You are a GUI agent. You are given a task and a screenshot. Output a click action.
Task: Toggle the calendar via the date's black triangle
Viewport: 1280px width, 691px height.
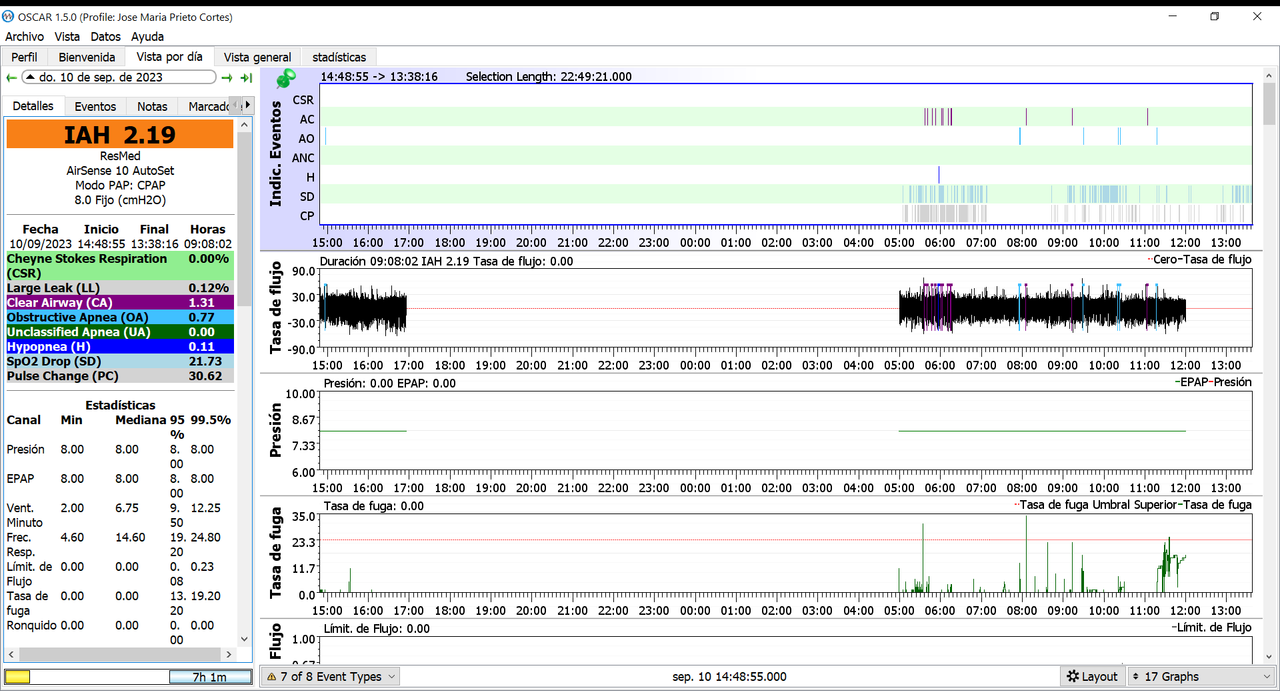point(30,77)
